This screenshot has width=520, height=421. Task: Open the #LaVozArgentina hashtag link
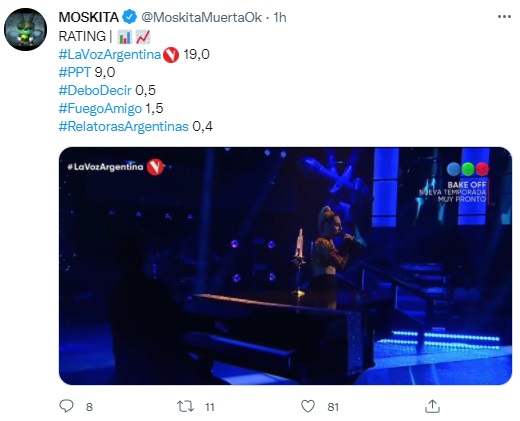point(110,54)
